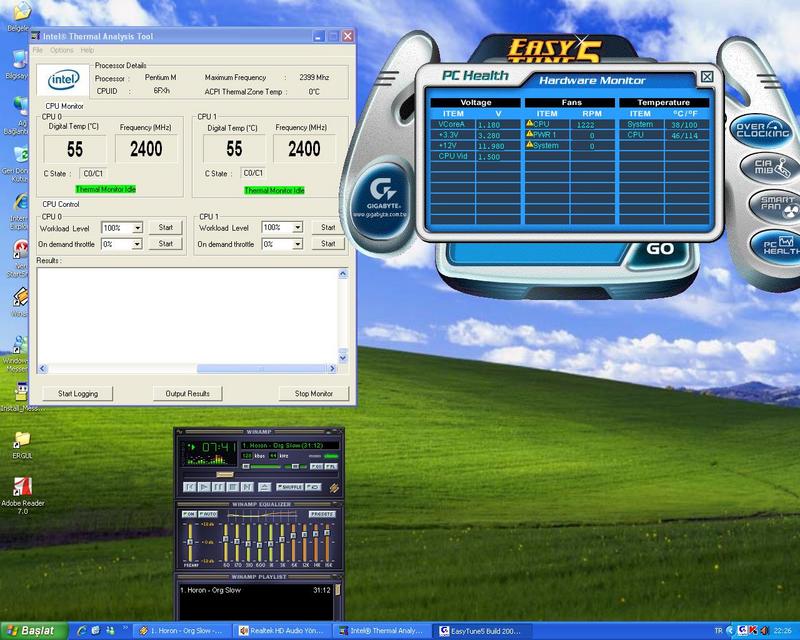Click the Output Results button
This screenshot has height=640, width=800.
pos(187,393)
